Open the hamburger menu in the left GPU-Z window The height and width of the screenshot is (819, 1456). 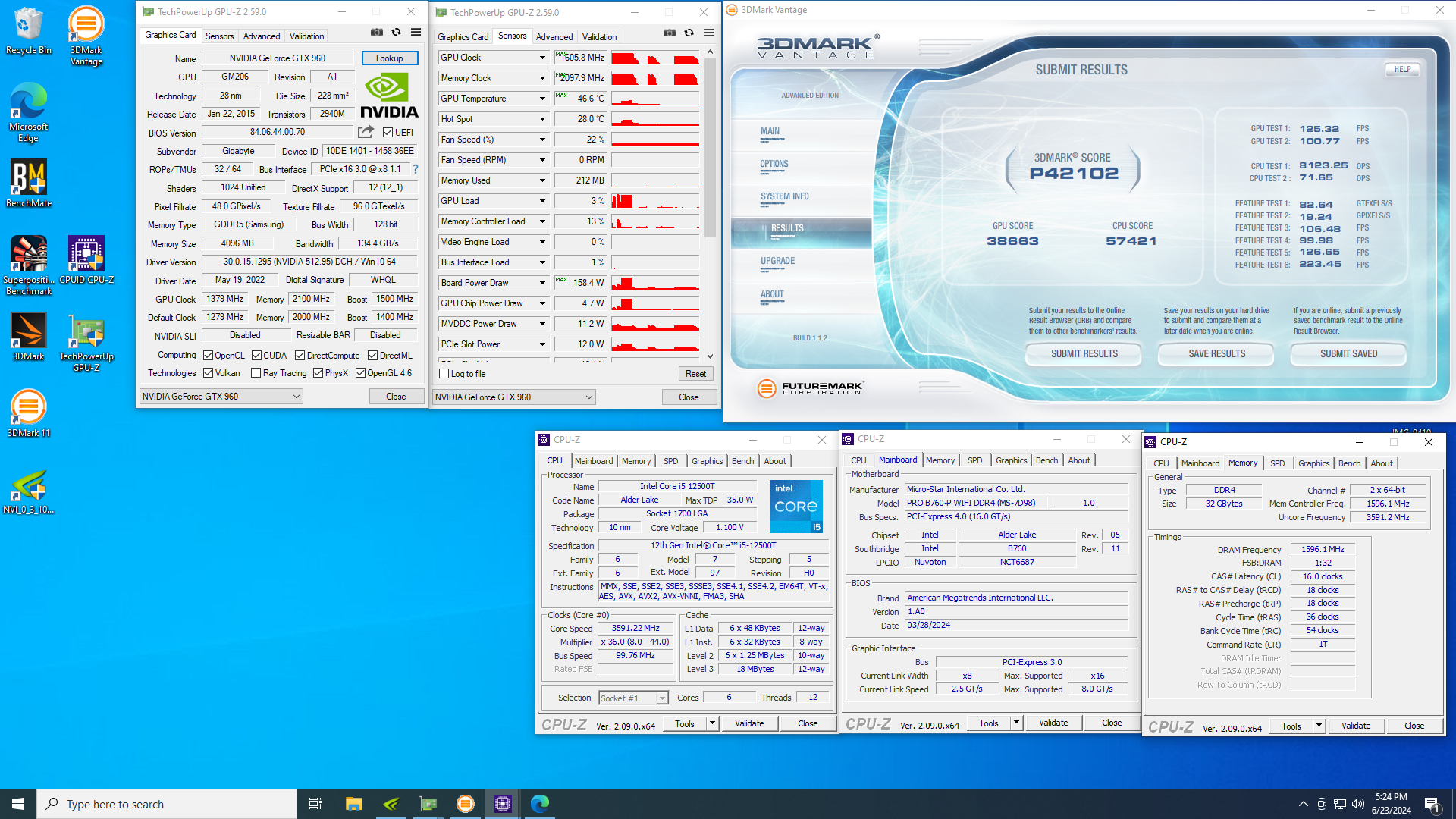click(x=416, y=33)
